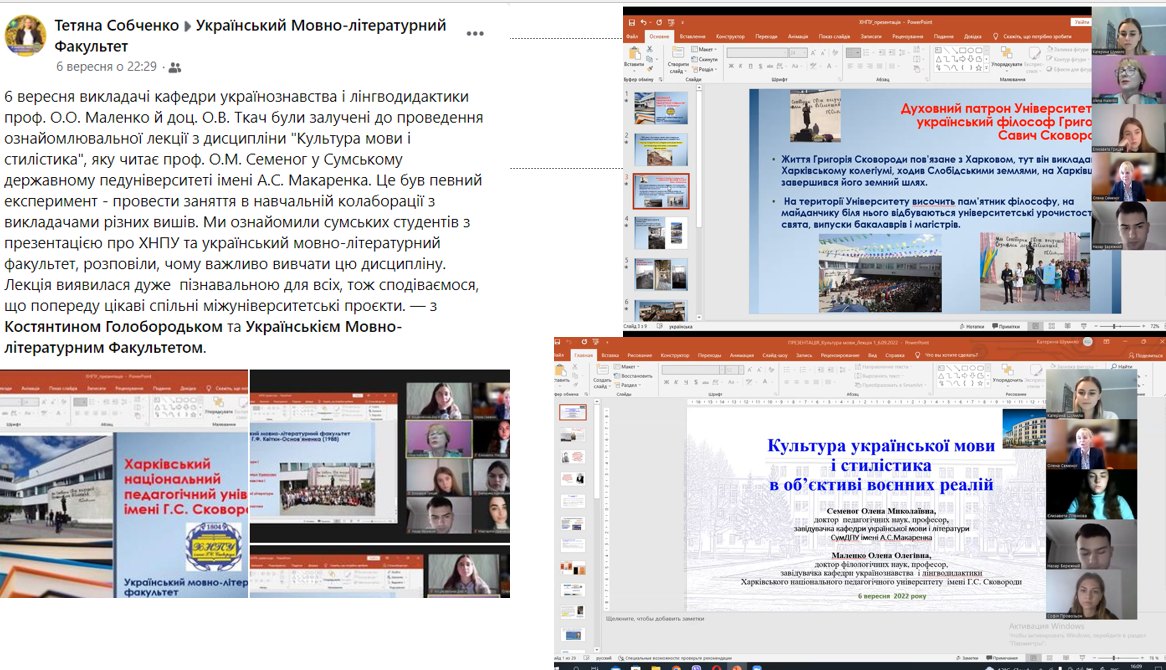The image size is (1166, 670).
Task: Click the 'Щелкните, чтобы добавить заметки' notes field
Action: coord(655,618)
